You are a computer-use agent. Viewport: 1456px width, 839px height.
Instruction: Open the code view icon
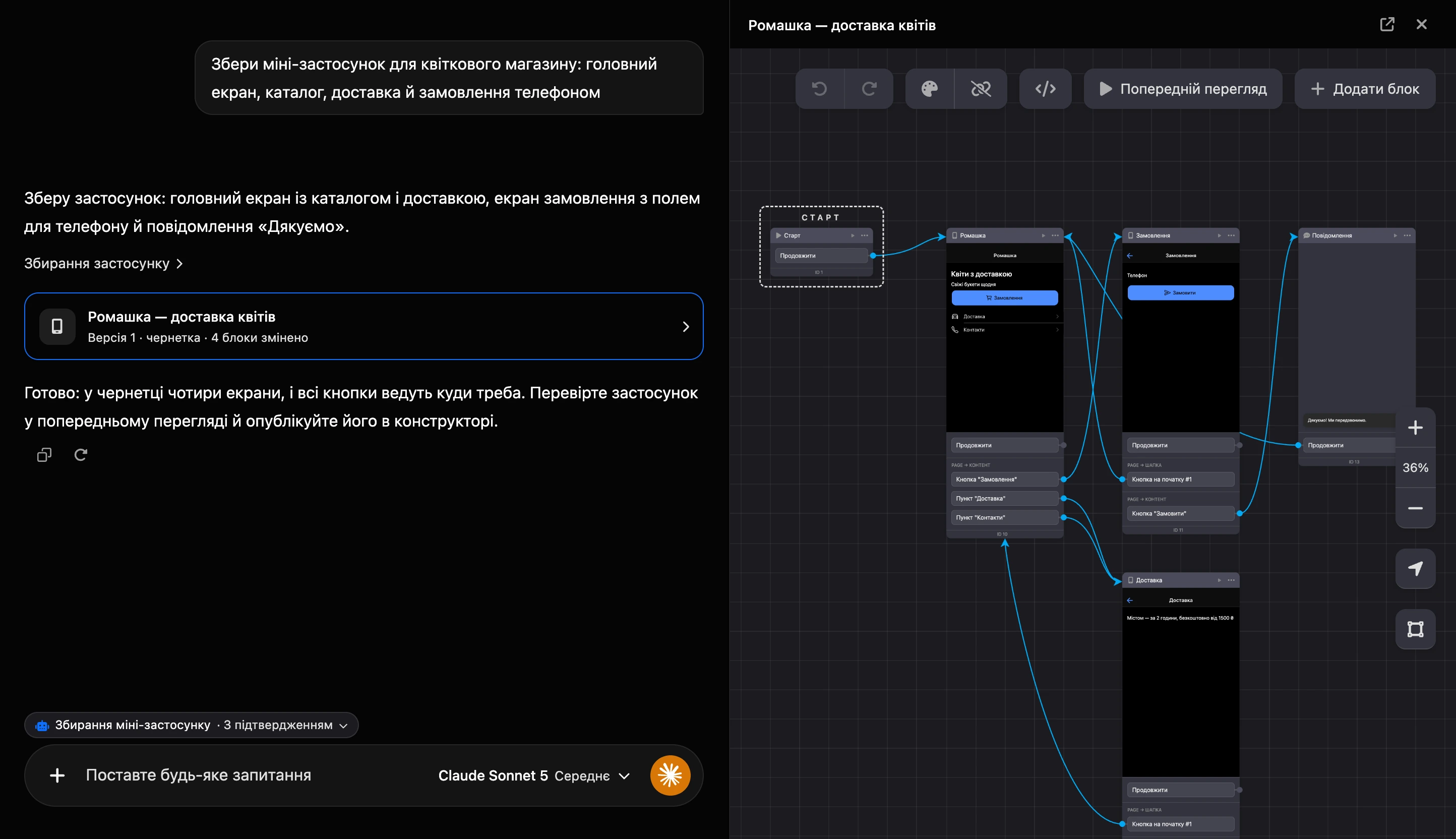[x=1045, y=89]
